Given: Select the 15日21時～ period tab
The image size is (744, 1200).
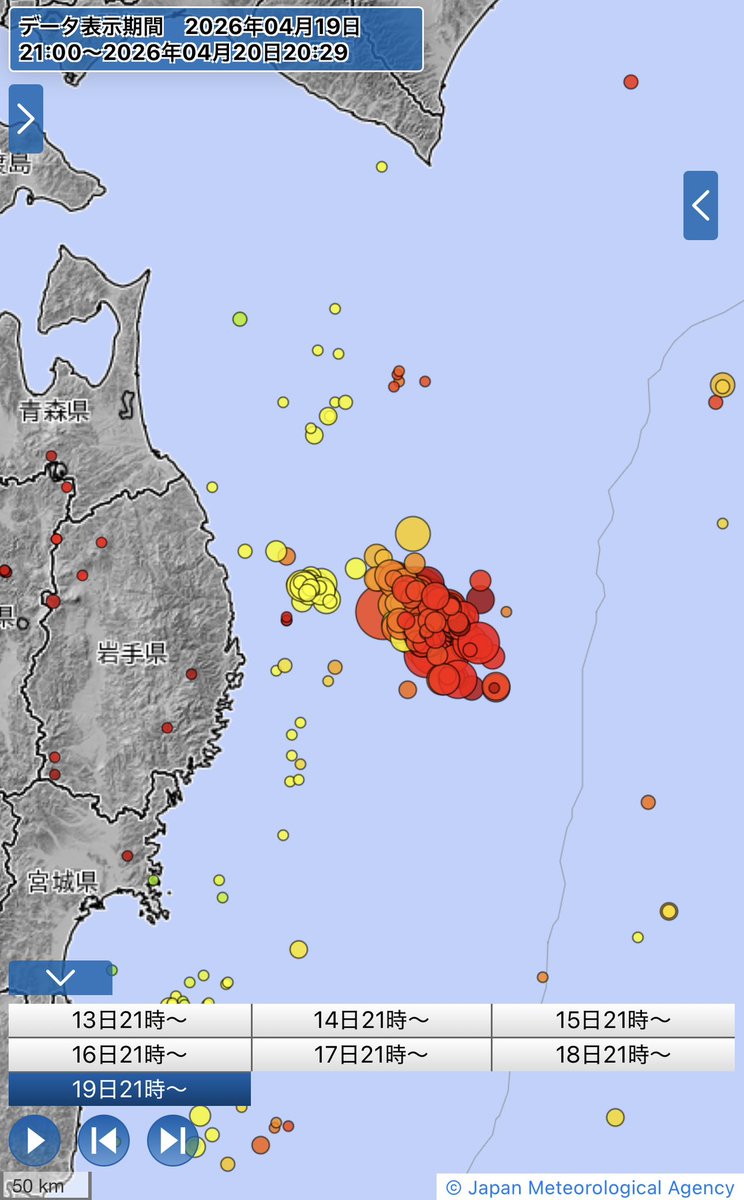Looking at the screenshot, I should 613,1021.
